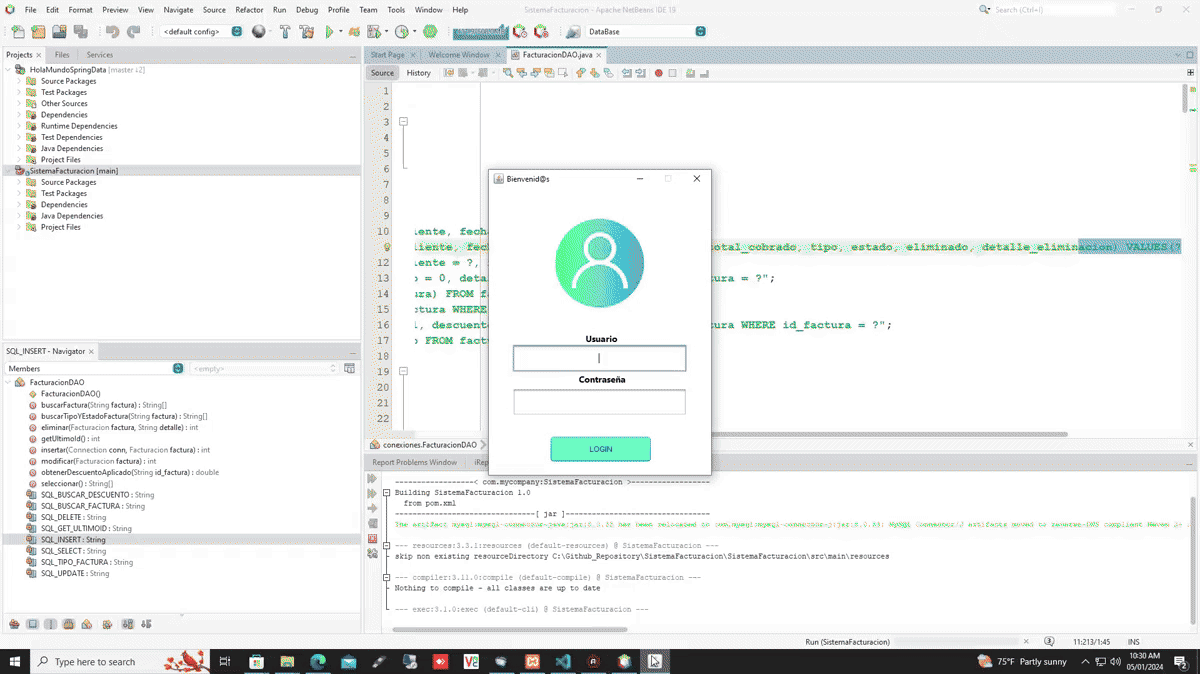Click the green Run Project icon

[329, 32]
